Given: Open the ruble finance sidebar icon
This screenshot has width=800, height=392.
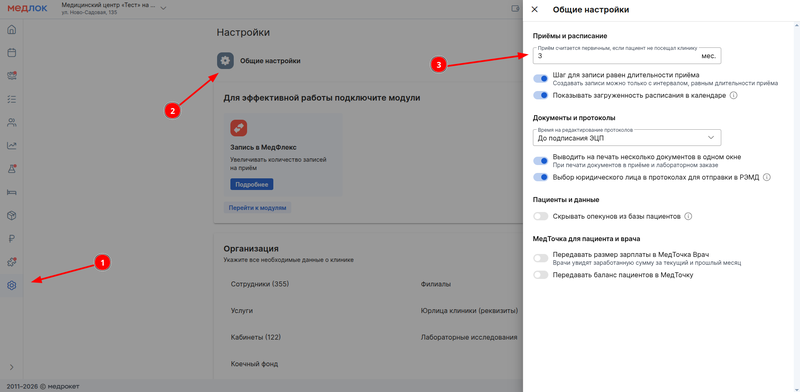Looking at the screenshot, I should 11,238.
